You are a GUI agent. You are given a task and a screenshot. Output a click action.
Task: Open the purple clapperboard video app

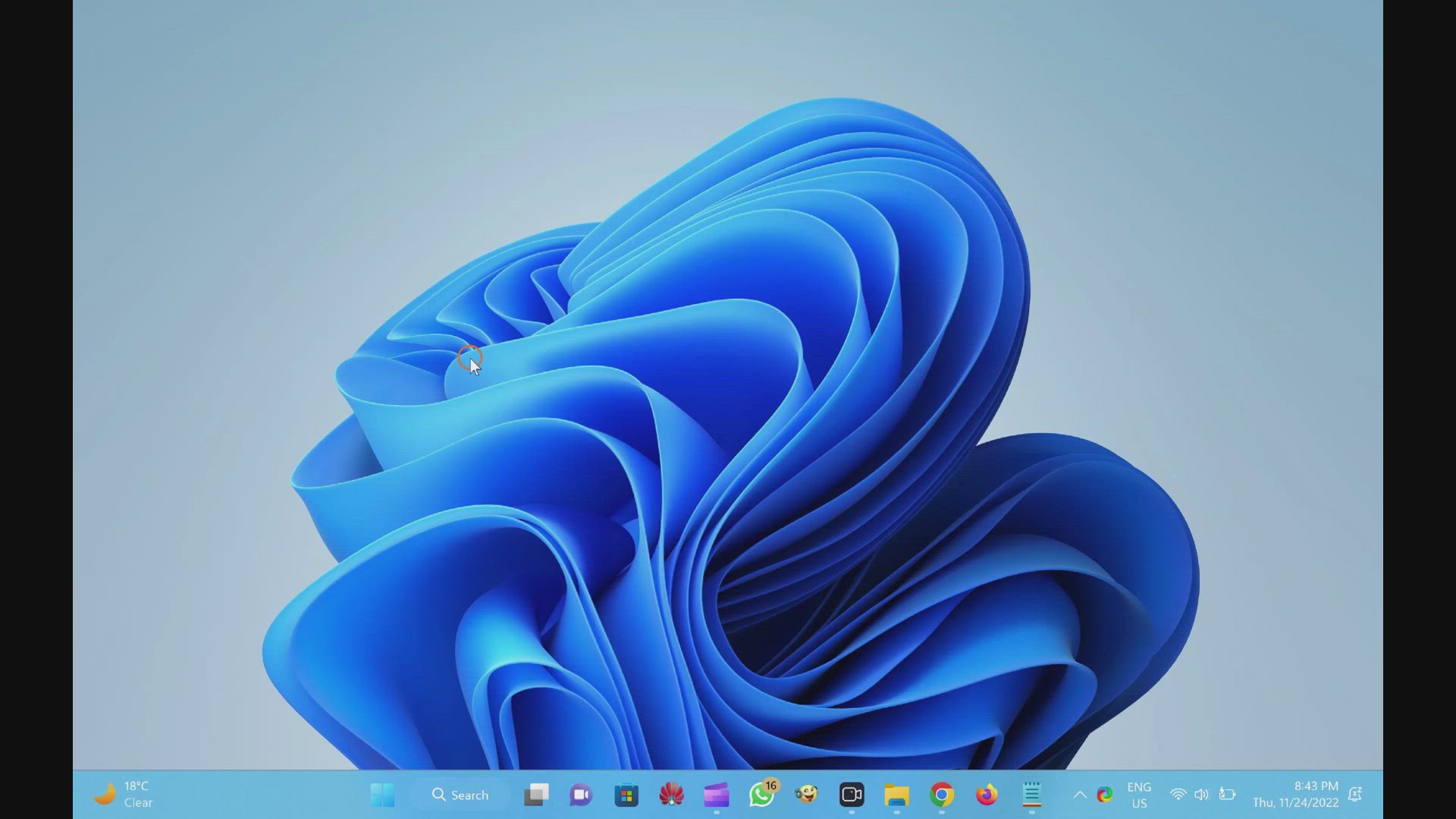pyautogui.click(x=716, y=795)
